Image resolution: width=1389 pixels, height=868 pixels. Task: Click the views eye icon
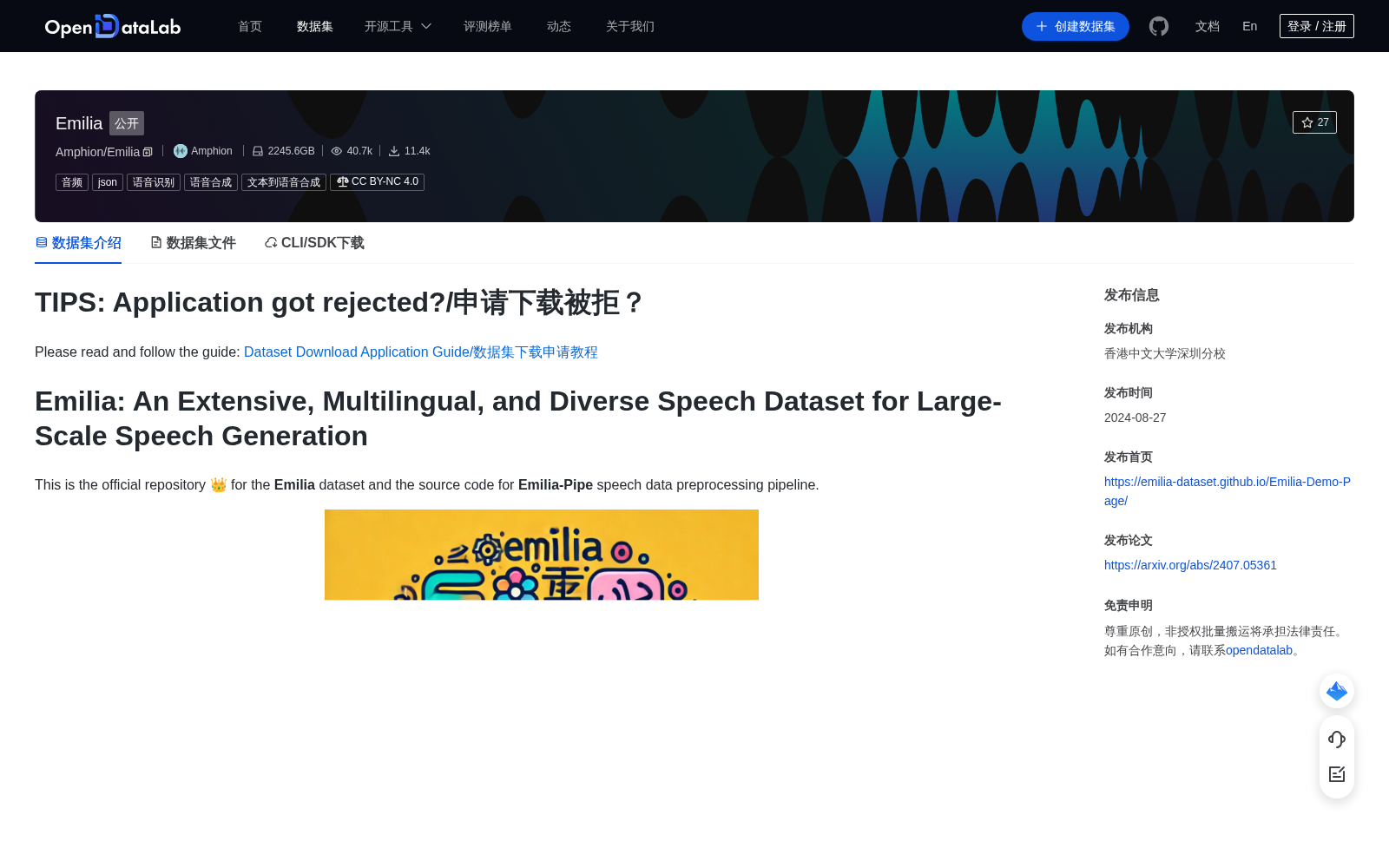(x=337, y=151)
